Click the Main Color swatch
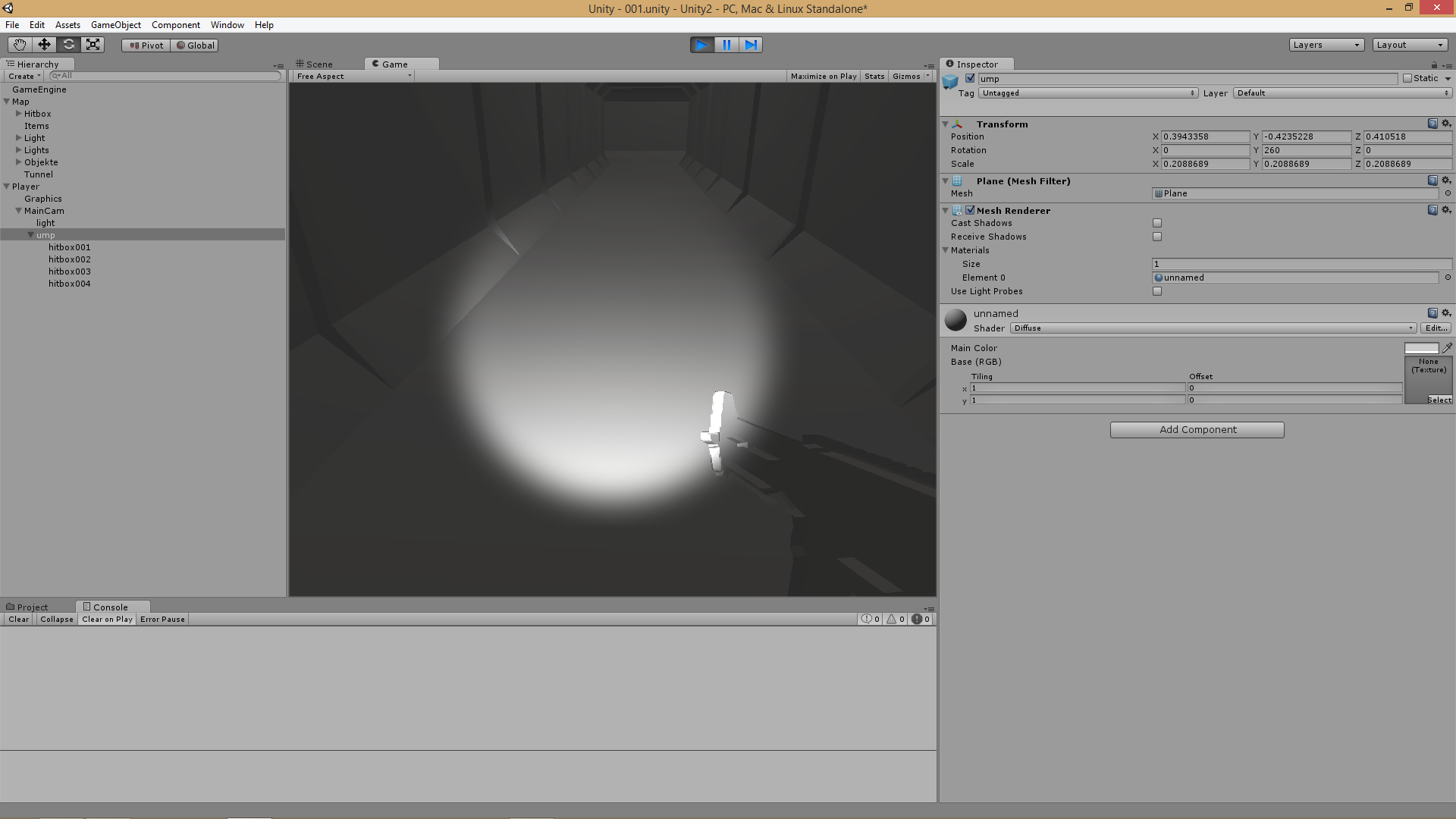This screenshot has height=819, width=1456. point(1420,348)
